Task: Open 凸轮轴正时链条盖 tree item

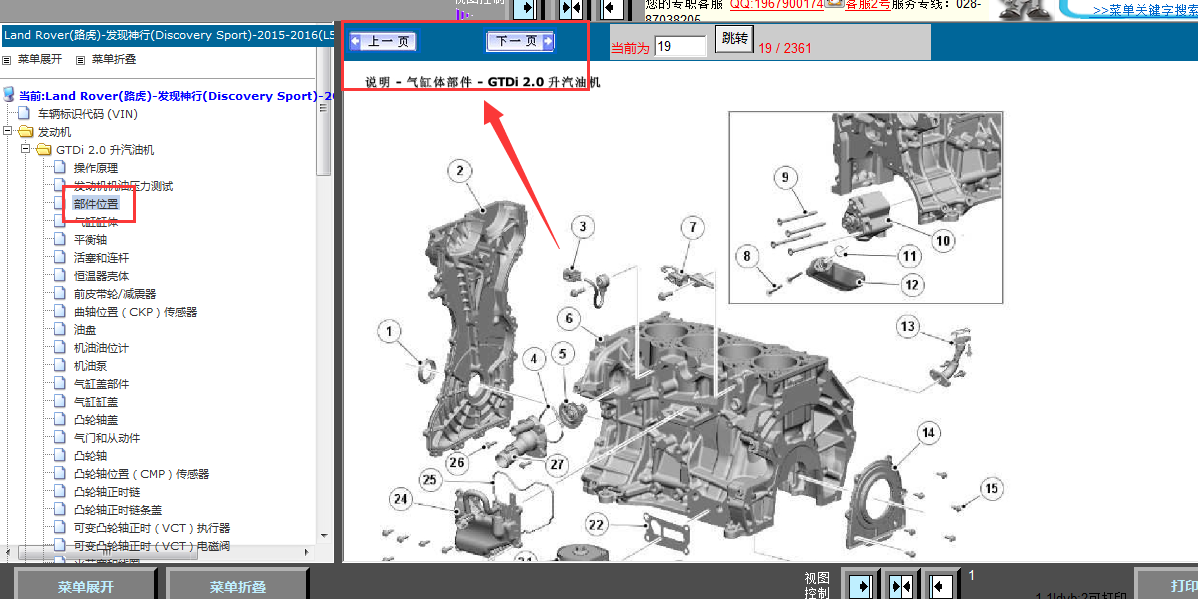Action: [118, 510]
